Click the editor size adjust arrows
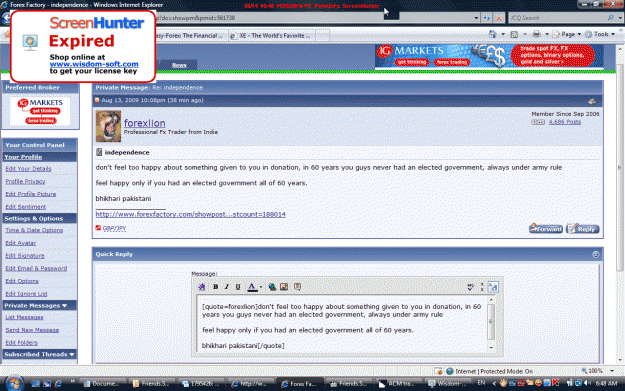Image resolution: width=625 pixels, height=391 pixels. pos(482,287)
